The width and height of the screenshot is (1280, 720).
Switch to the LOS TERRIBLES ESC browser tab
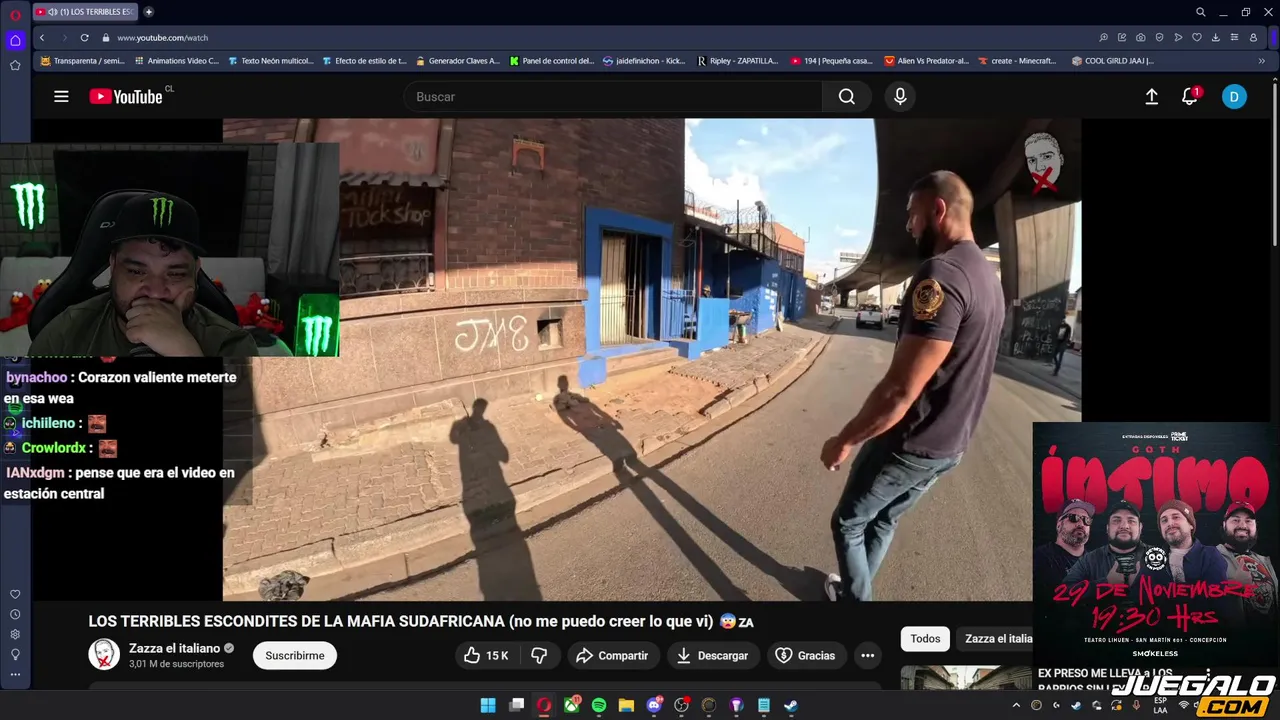click(x=85, y=12)
